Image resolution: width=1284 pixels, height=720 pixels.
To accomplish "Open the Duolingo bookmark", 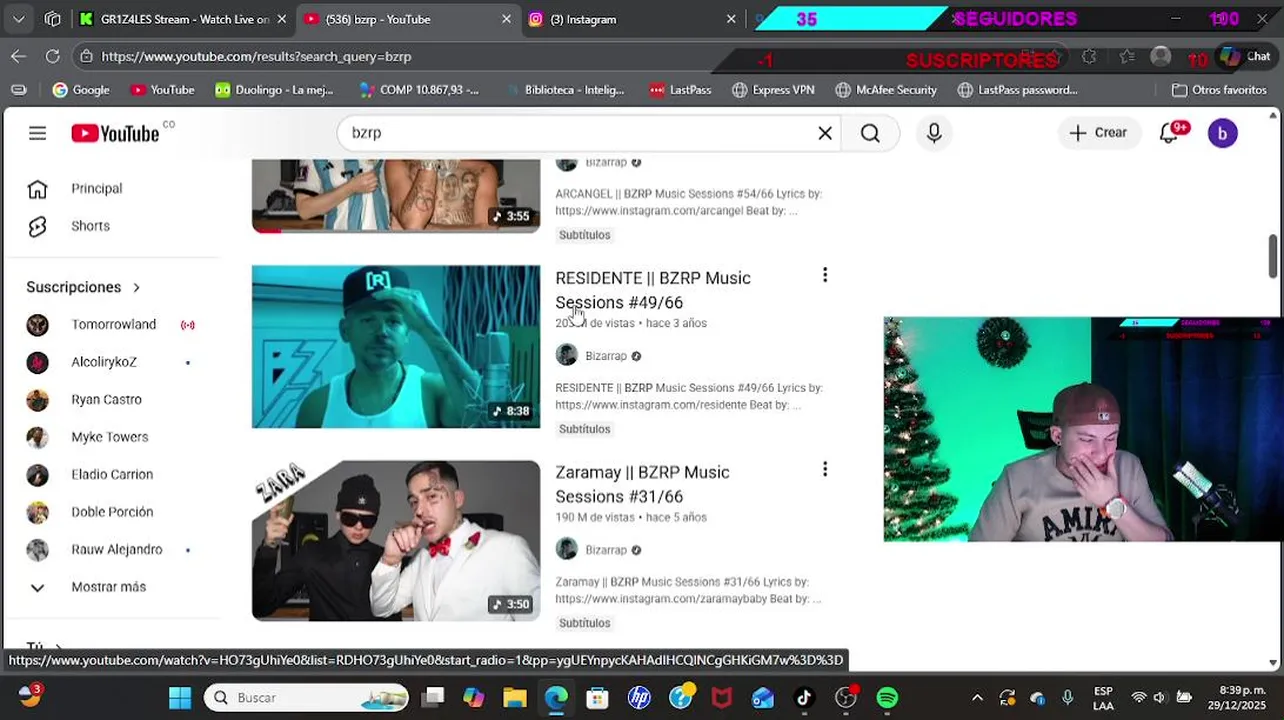I will point(274,90).
